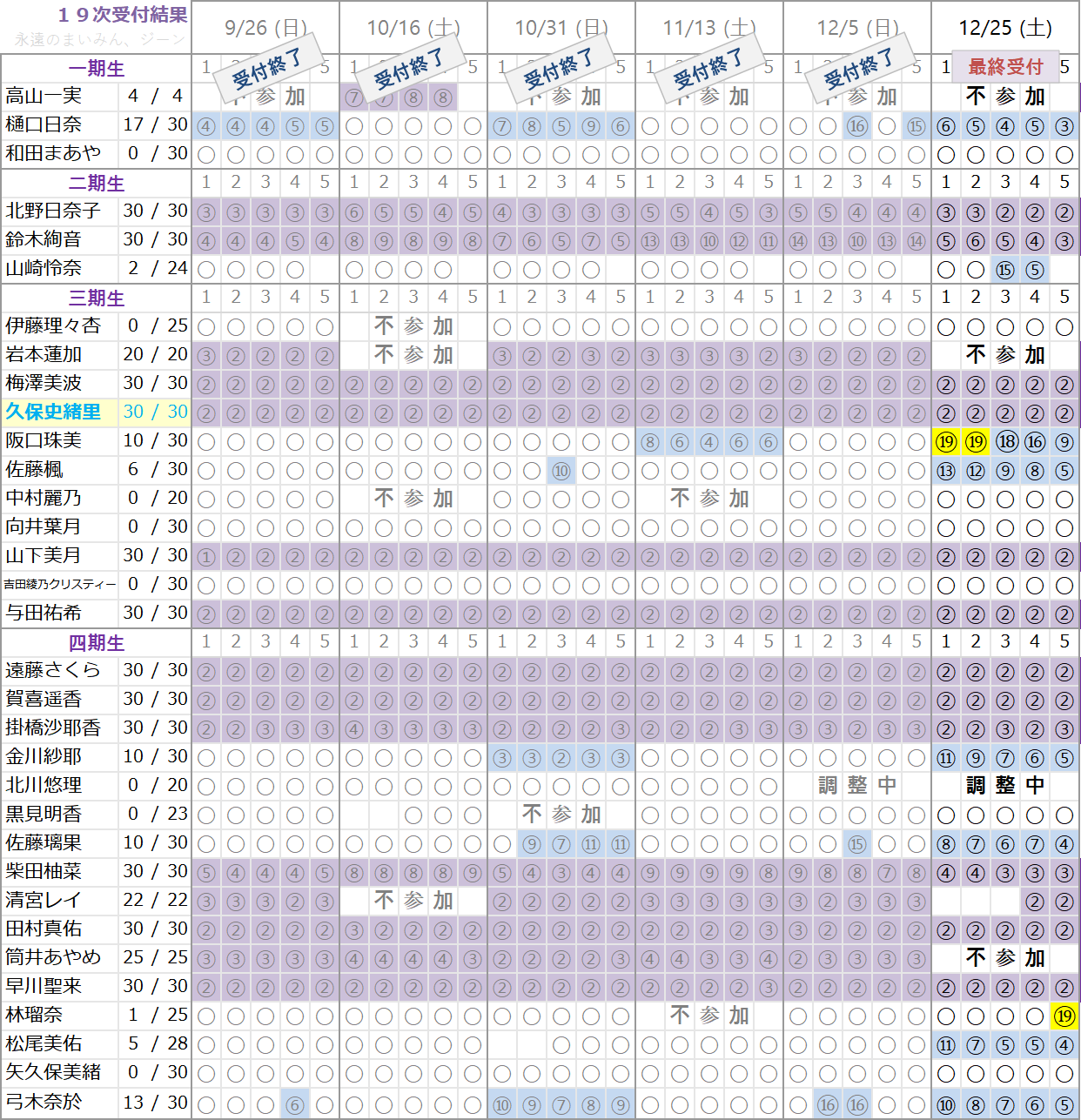Click 阪口珠美's first yellow ⑲ cell on 12/25
This screenshot has height=1120, width=1081.
click(x=946, y=442)
